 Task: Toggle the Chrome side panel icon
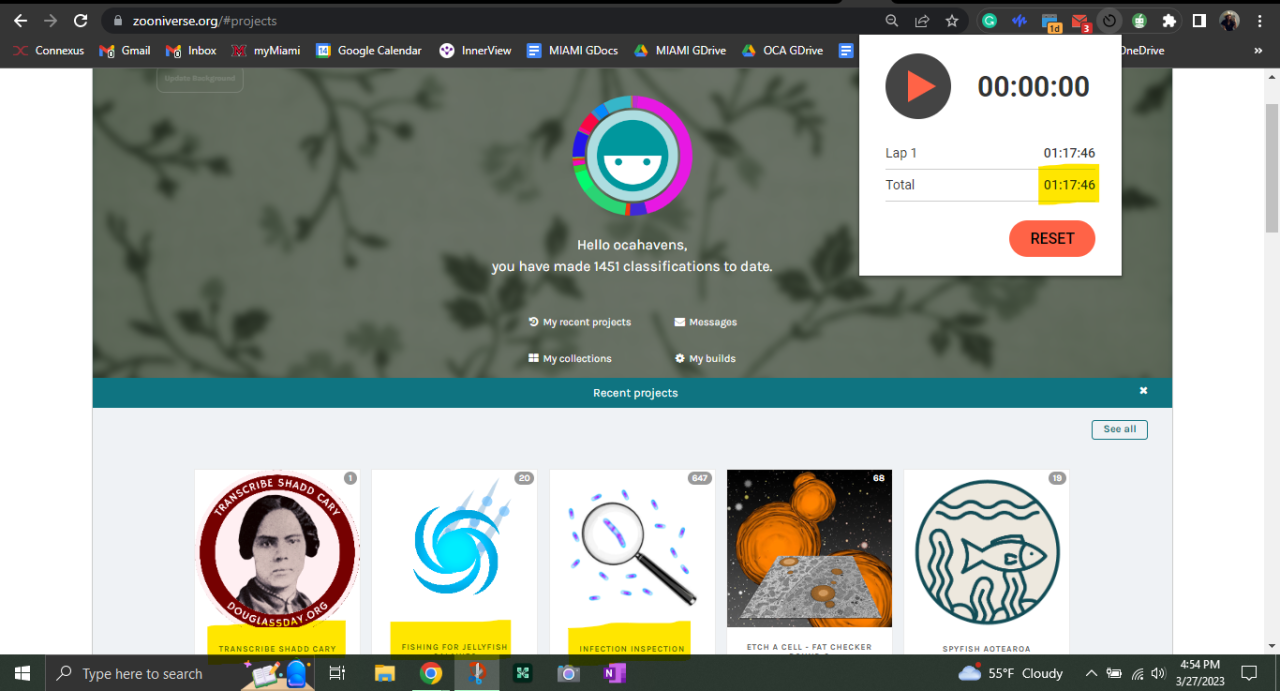pos(1199,20)
